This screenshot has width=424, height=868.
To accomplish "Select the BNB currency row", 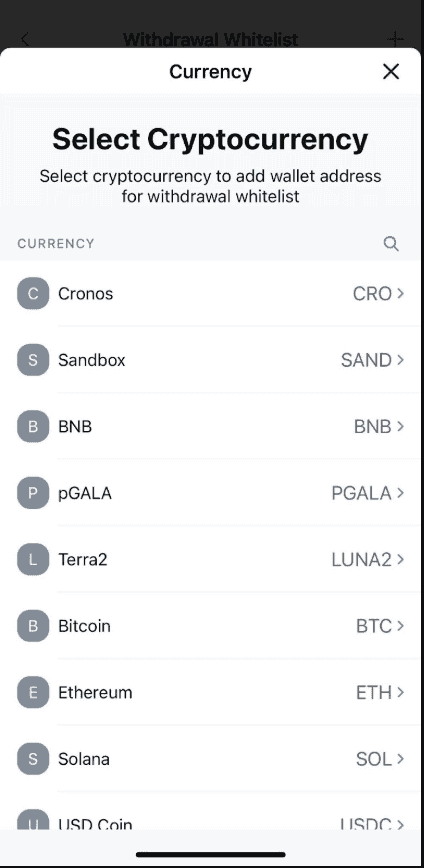I will coord(212,426).
